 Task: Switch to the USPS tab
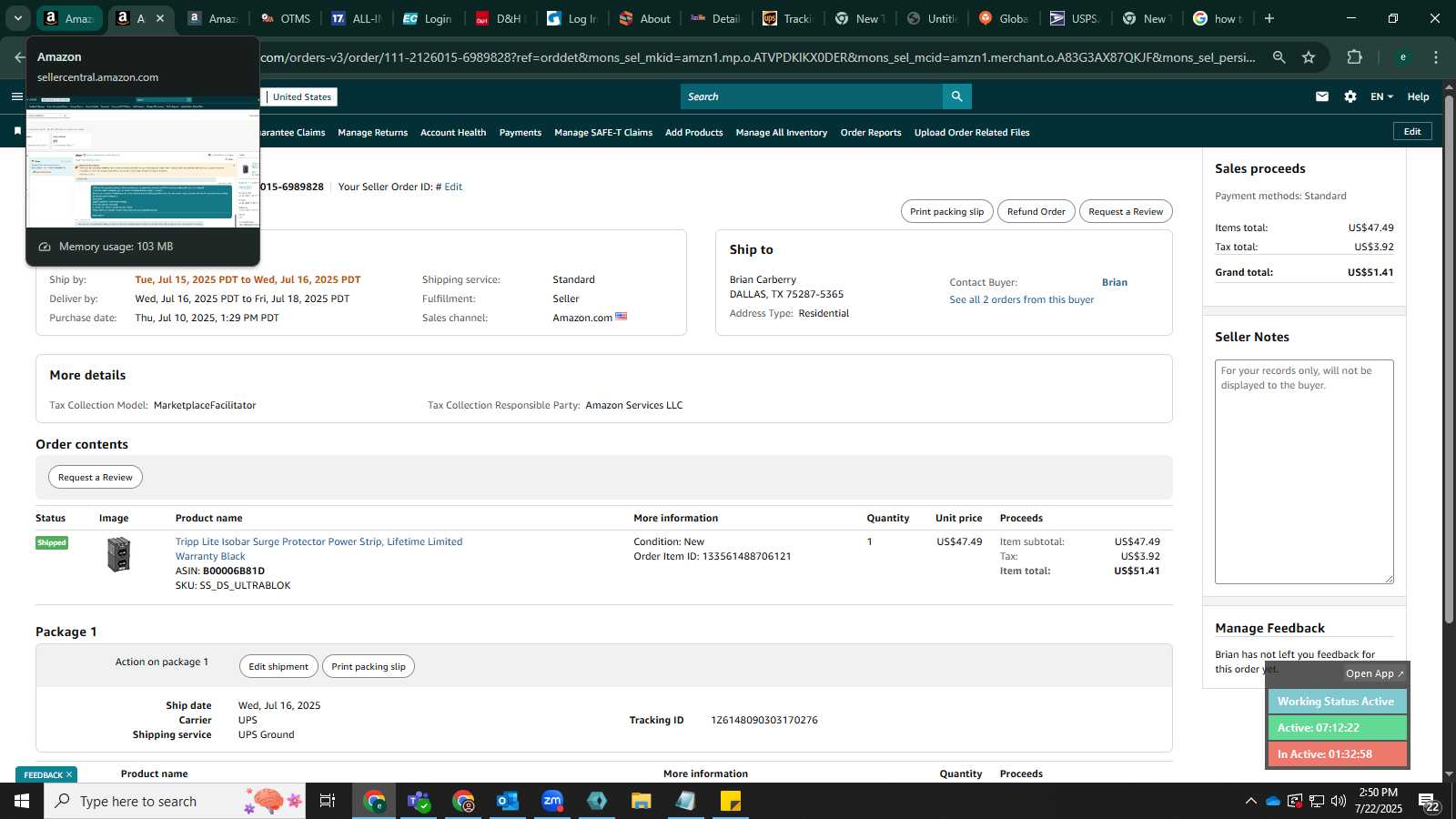point(1075,18)
